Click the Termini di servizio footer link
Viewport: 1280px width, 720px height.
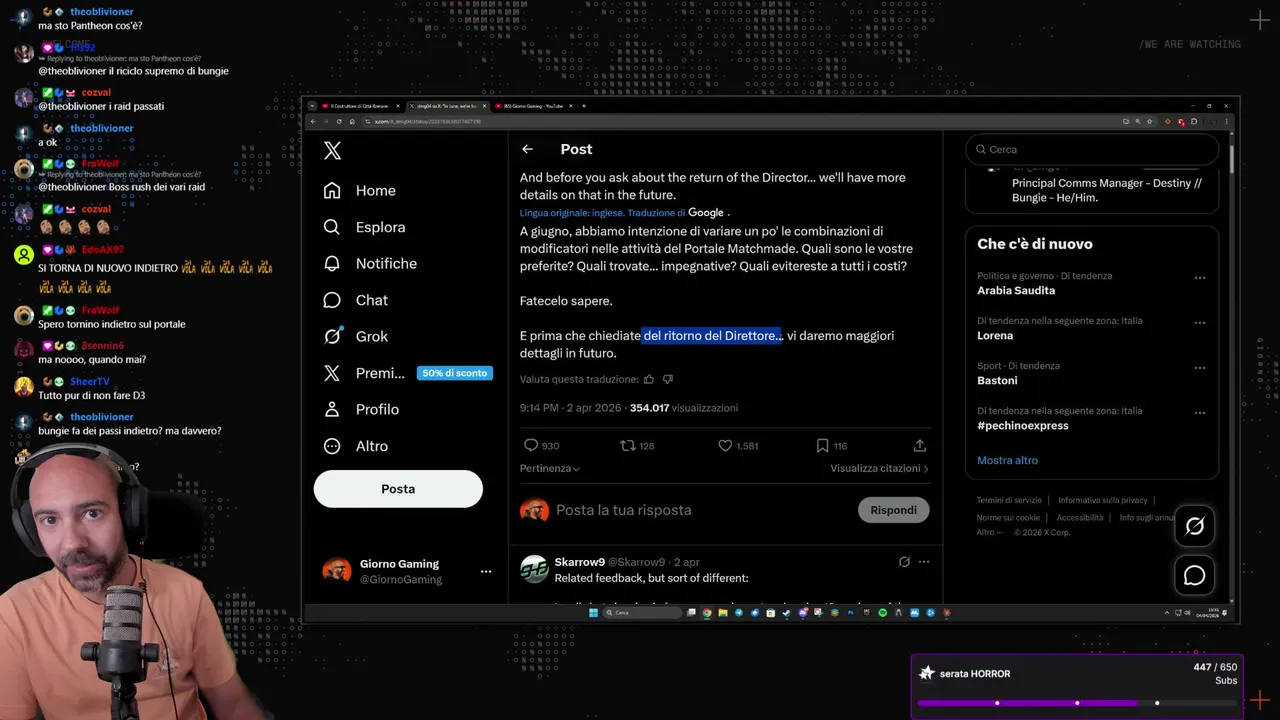coord(1009,500)
